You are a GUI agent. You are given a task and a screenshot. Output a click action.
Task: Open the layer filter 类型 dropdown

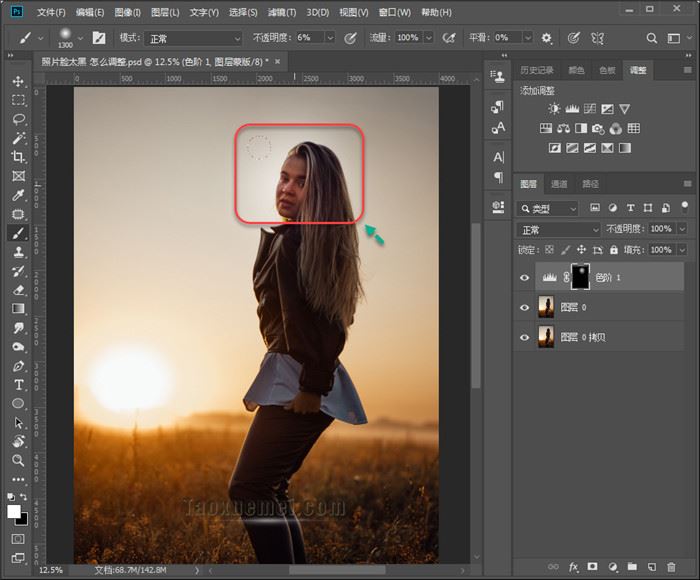(548, 208)
